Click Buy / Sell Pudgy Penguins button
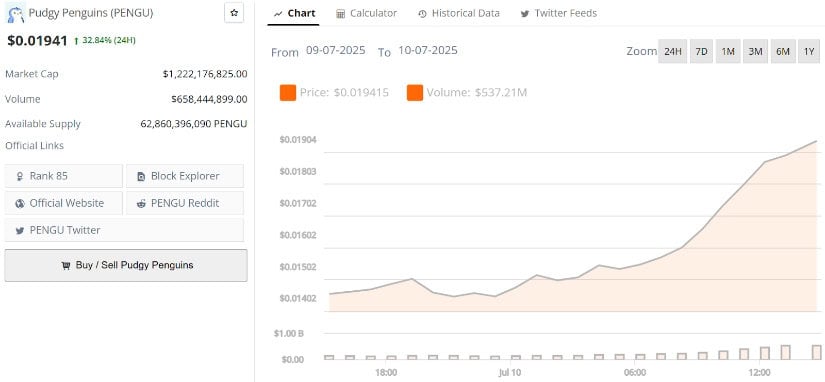The width and height of the screenshot is (825, 382). click(126, 265)
